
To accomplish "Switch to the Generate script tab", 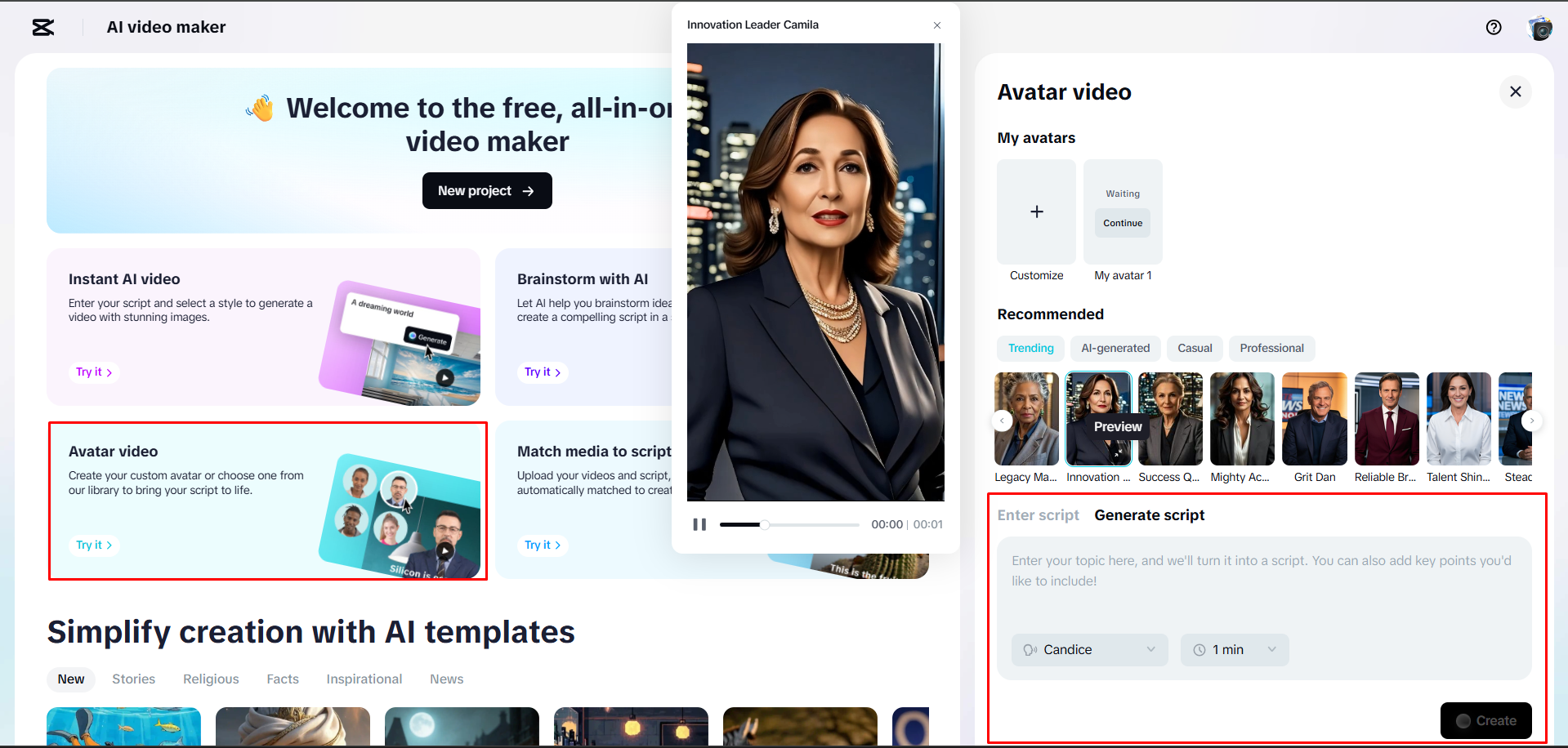I will coord(1149,514).
